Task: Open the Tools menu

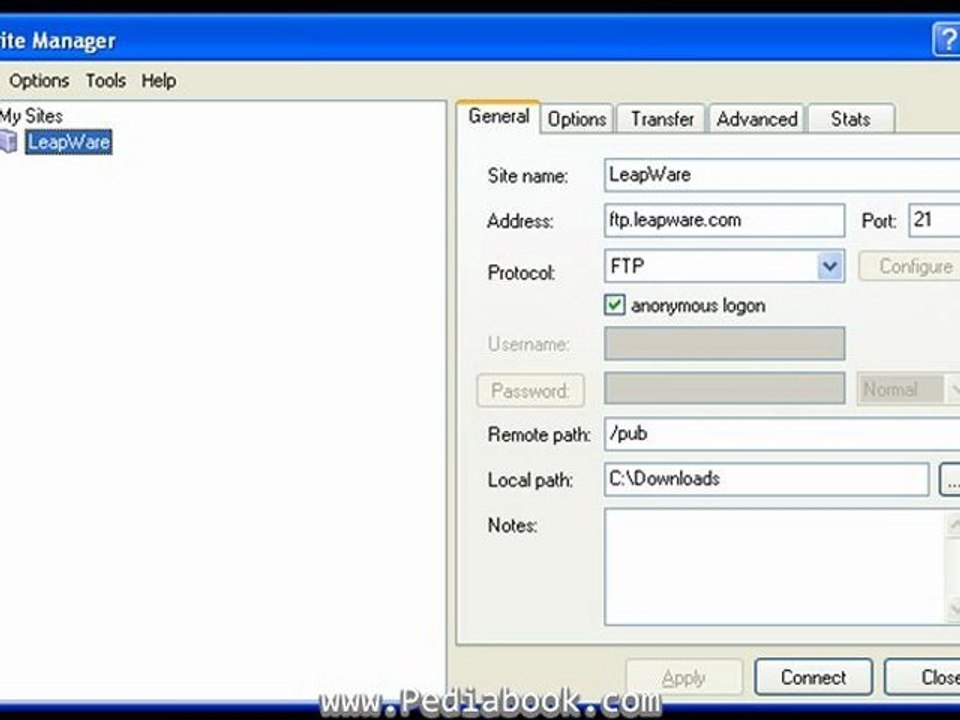Action: point(105,80)
